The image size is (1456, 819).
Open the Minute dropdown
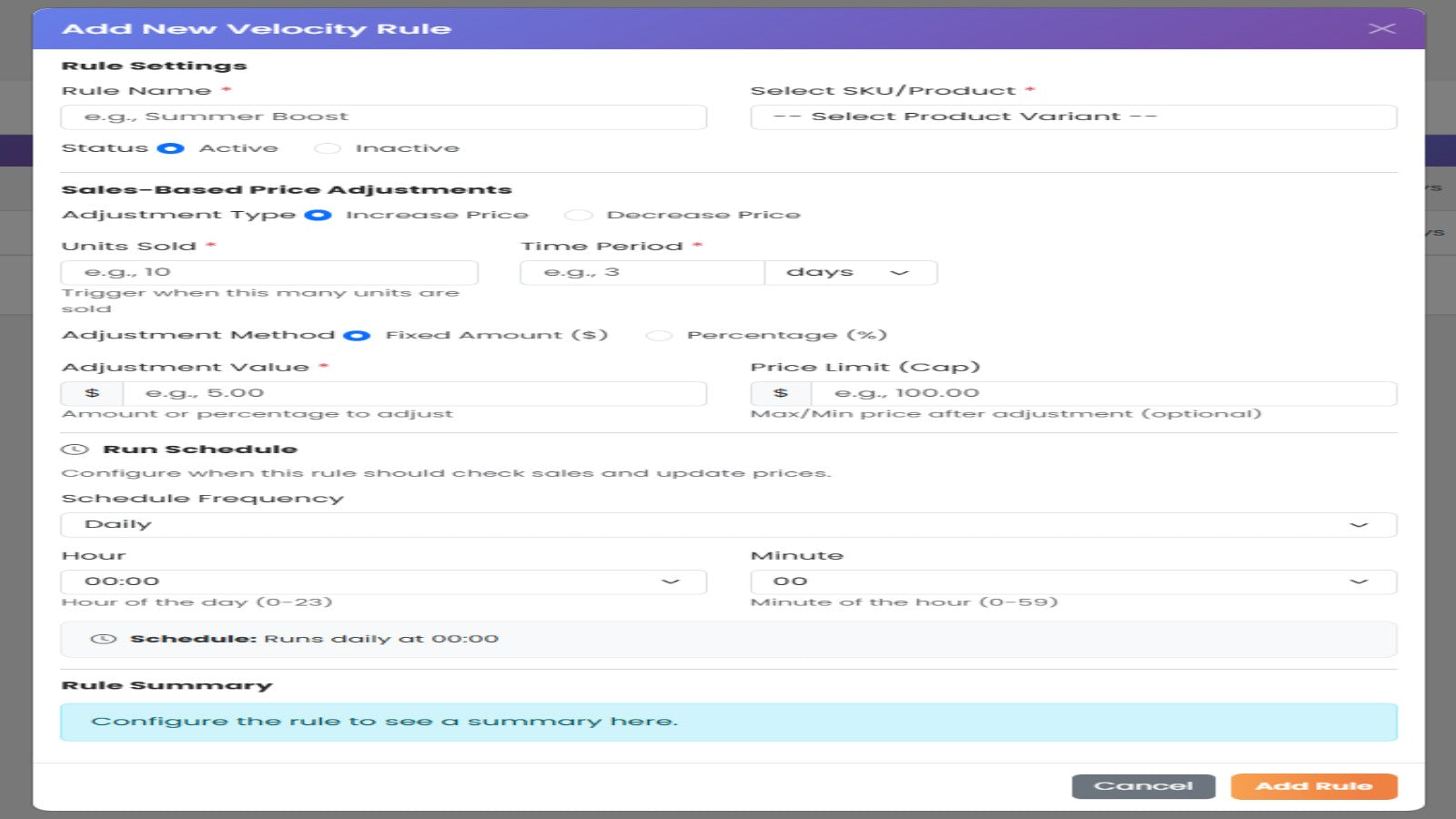[1073, 582]
